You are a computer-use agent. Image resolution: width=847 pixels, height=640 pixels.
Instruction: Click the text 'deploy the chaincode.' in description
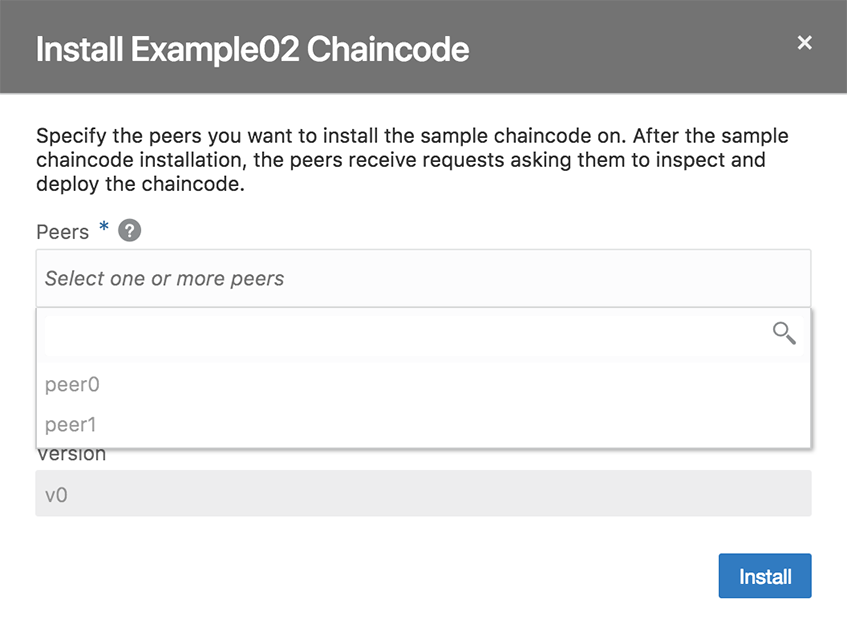coord(140,184)
